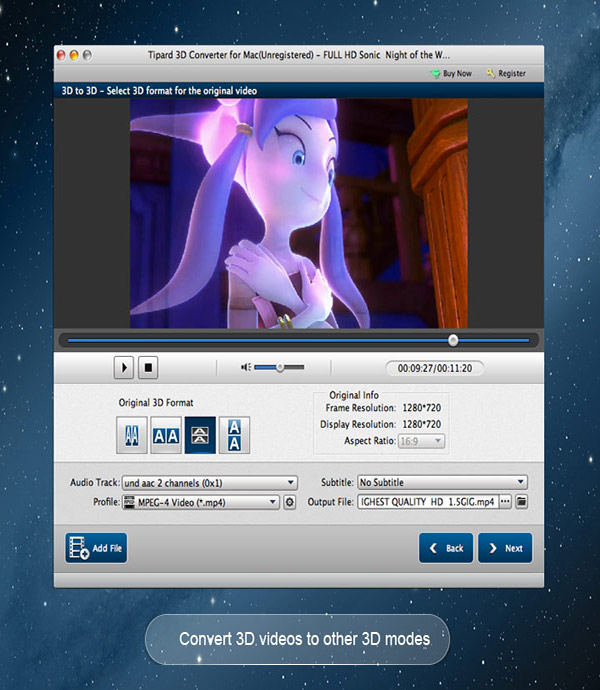Click the Output File name field
Image resolution: width=600 pixels, height=690 pixels.
pos(428,502)
